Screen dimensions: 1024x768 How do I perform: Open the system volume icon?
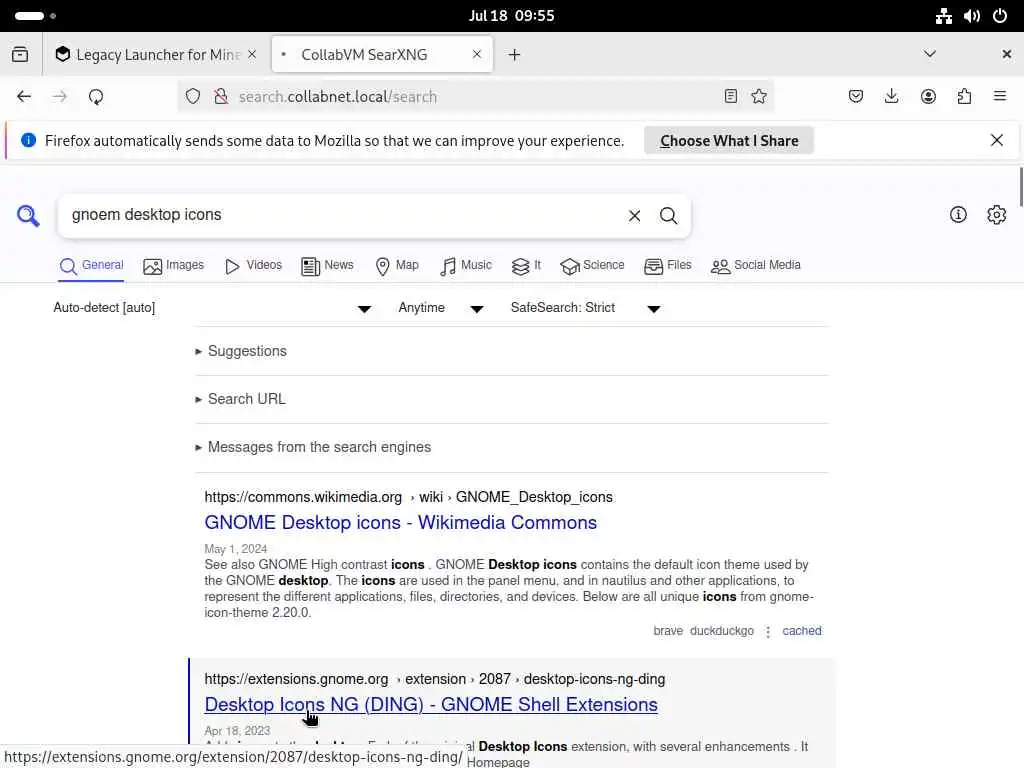coord(972,16)
